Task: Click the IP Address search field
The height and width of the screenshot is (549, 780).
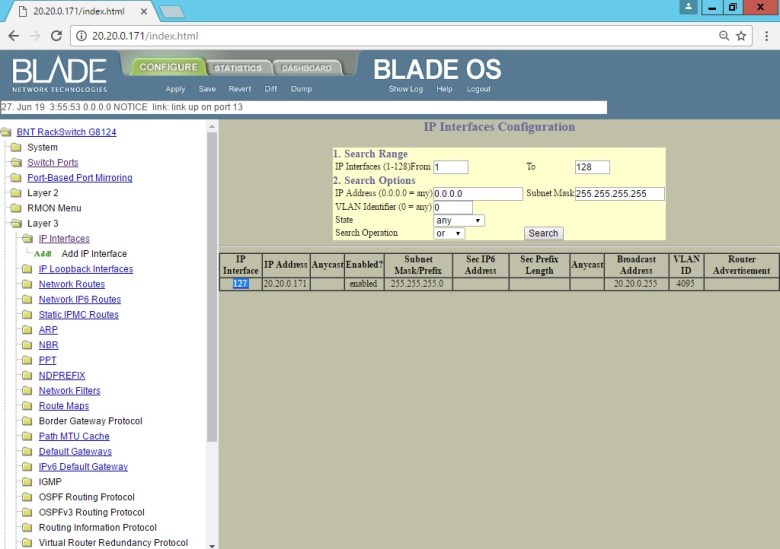Action: coord(478,193)
